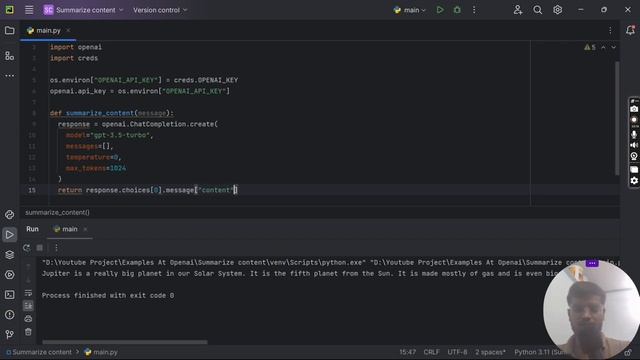Screen dimensions: 640x360
Task: Open Version control dropdown
Action: coord(160,10)
